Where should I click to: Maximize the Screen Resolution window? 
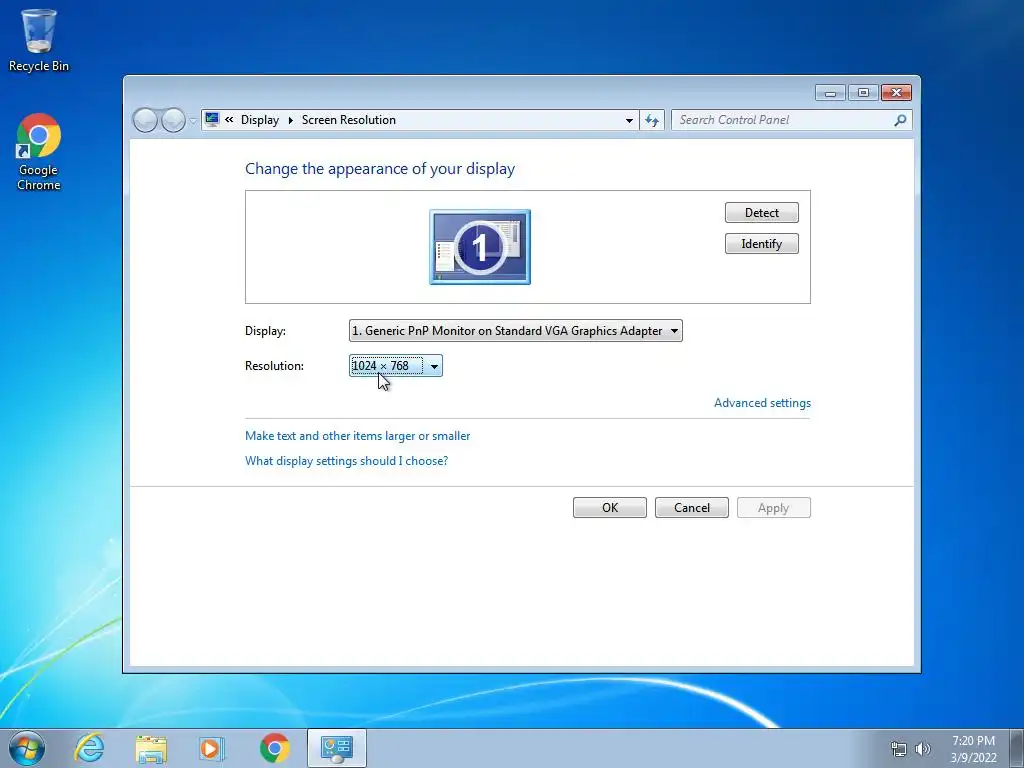tap(863, 93)
